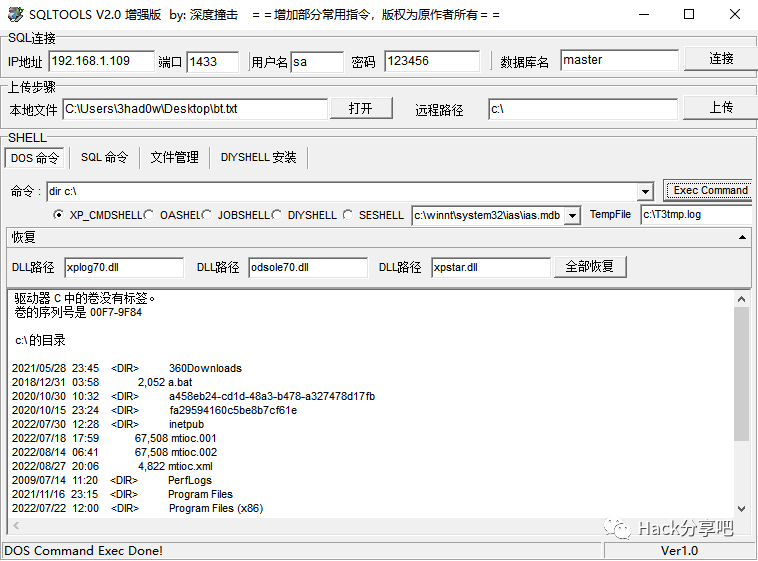Screen dimensions: 758x561
Task: Click the volume serial number 00F7-9F84
Action: [x=116, y=312]
